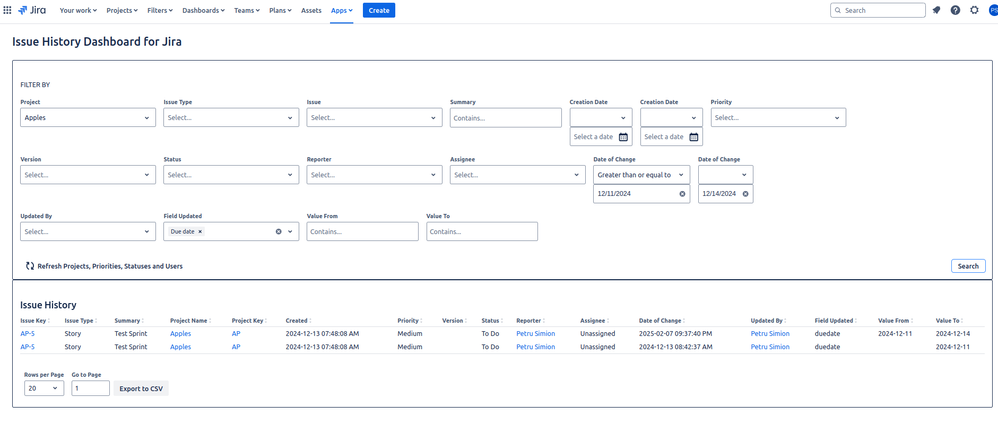The width and height of the screenshot is (998, 422).
Task: Click the Value To Contains field
Action: 482,232
